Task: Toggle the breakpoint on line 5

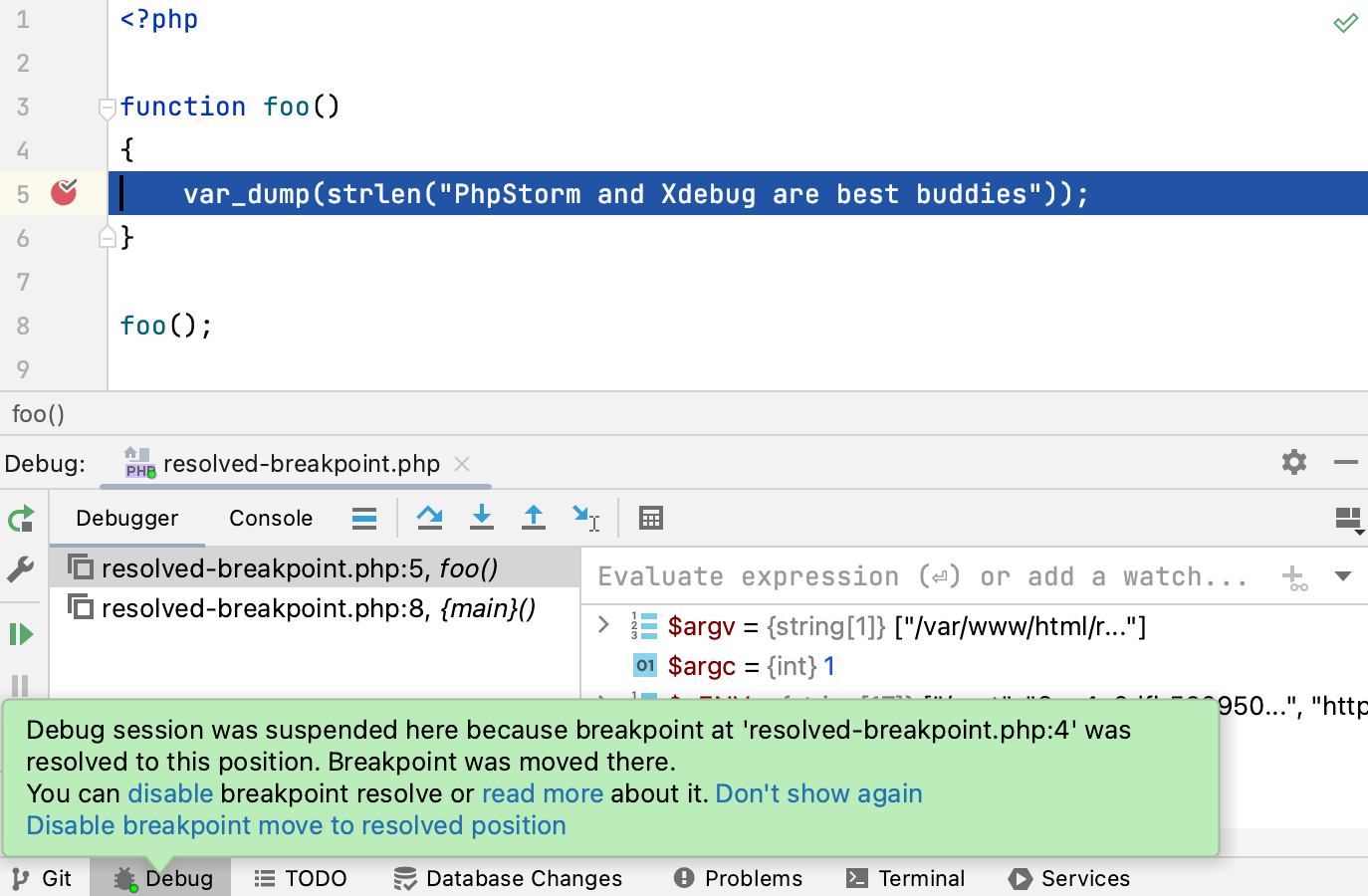Action: [63, 193]
